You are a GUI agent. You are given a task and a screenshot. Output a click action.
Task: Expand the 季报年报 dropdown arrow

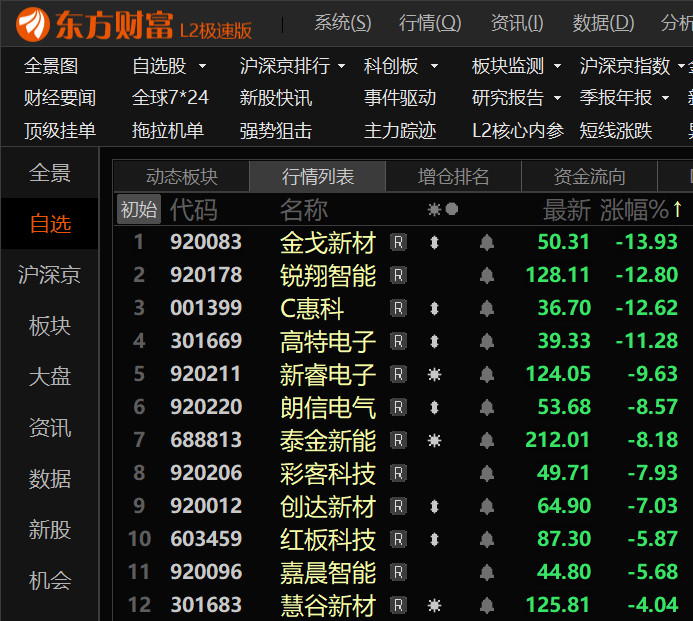pyautogui.click(x=665, y=98)
